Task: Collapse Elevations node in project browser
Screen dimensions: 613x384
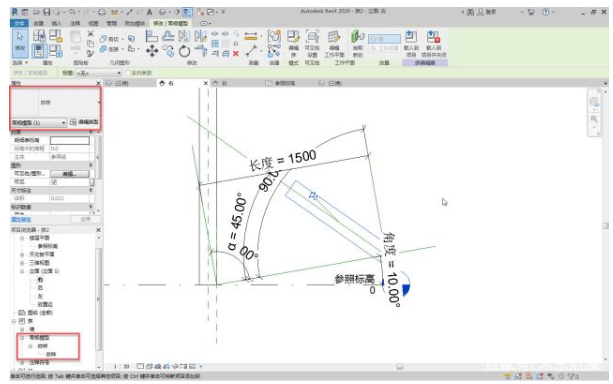Action: 22,271
